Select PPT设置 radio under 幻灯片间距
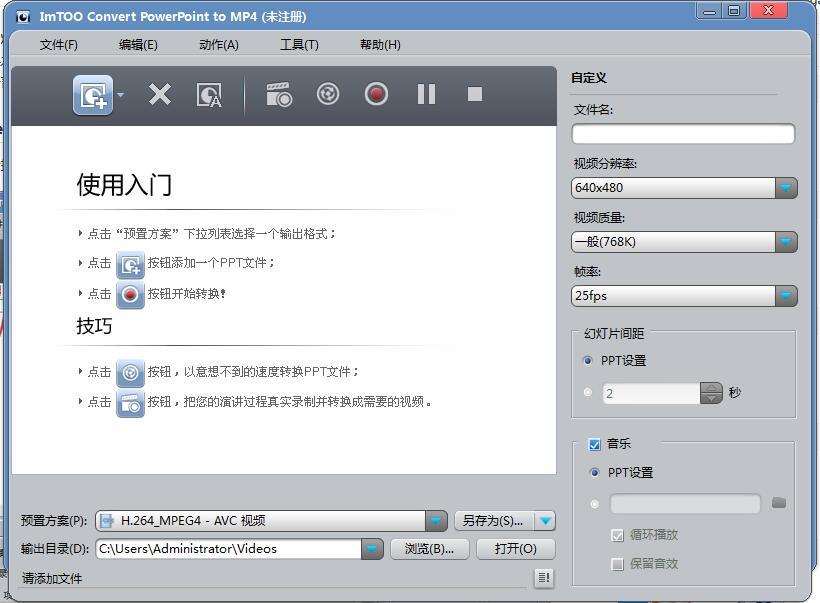The image size is (820, 603). click(x=588, y=360)
